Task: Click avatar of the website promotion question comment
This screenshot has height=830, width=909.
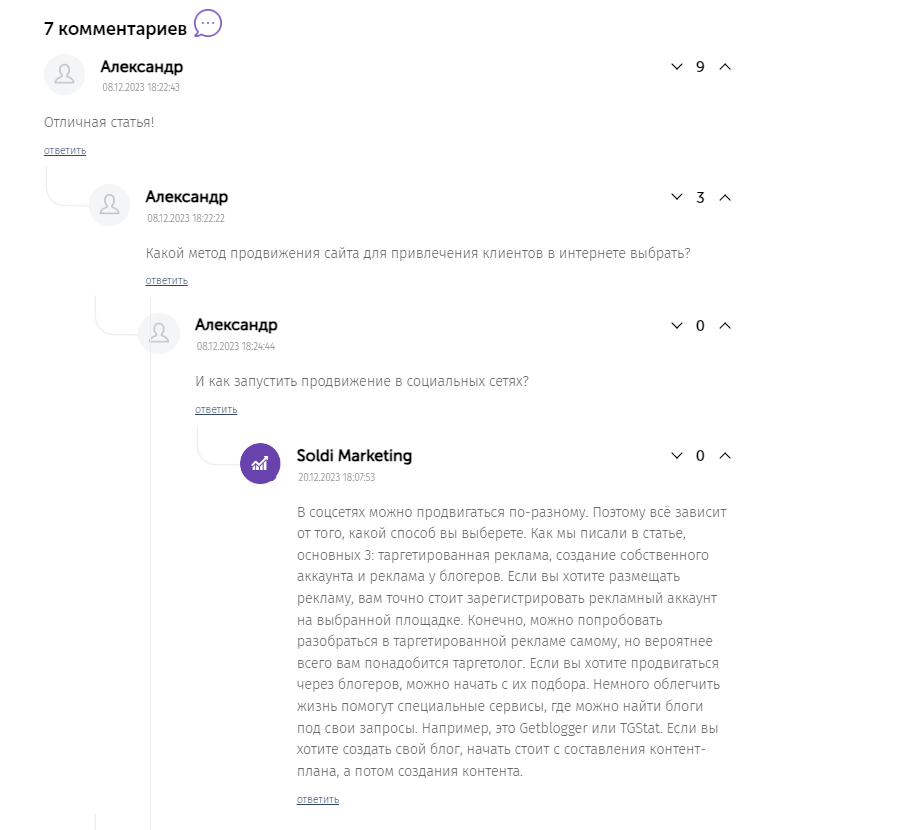Action: coord(110,205)
